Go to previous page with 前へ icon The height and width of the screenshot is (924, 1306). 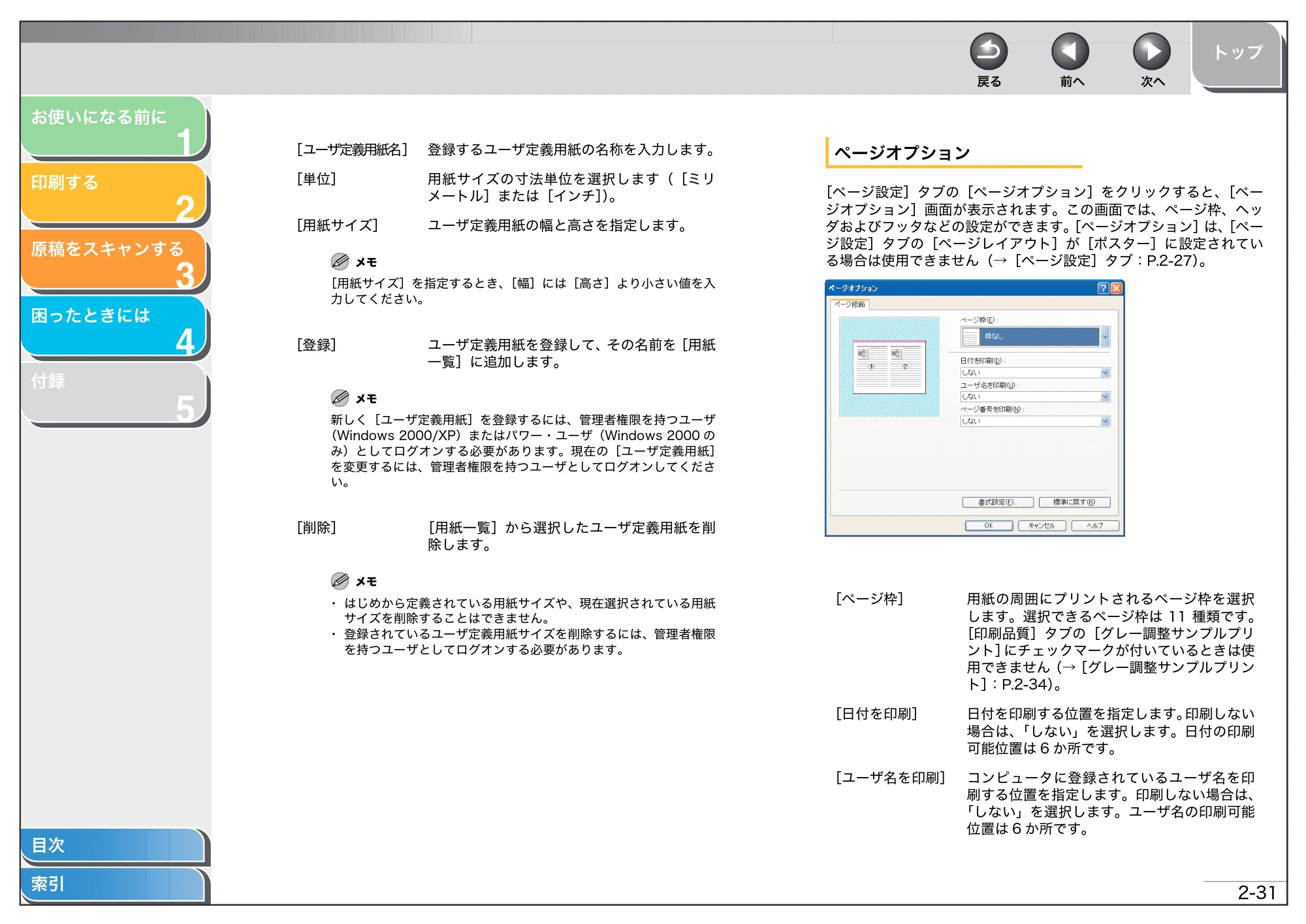click(x=1070, y=52)
